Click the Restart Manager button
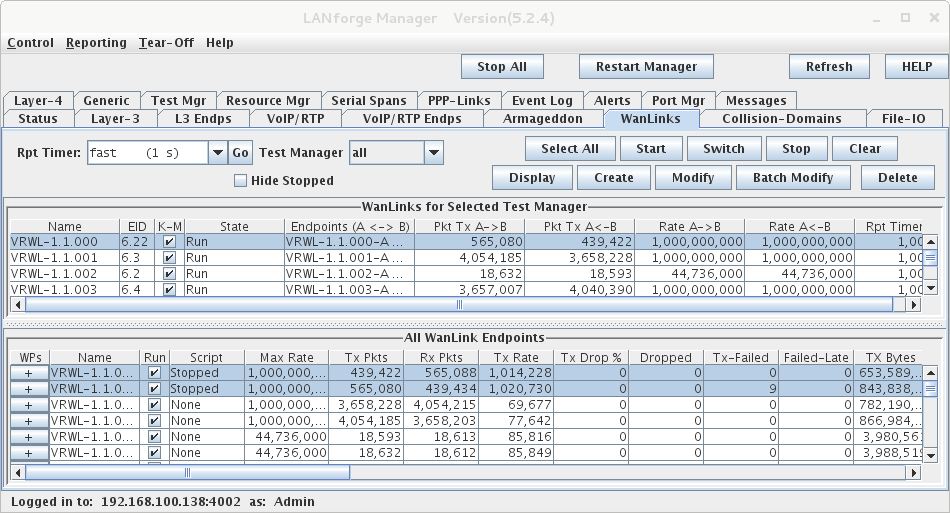This screenshot has height=513, width=950. coord(646,67)
